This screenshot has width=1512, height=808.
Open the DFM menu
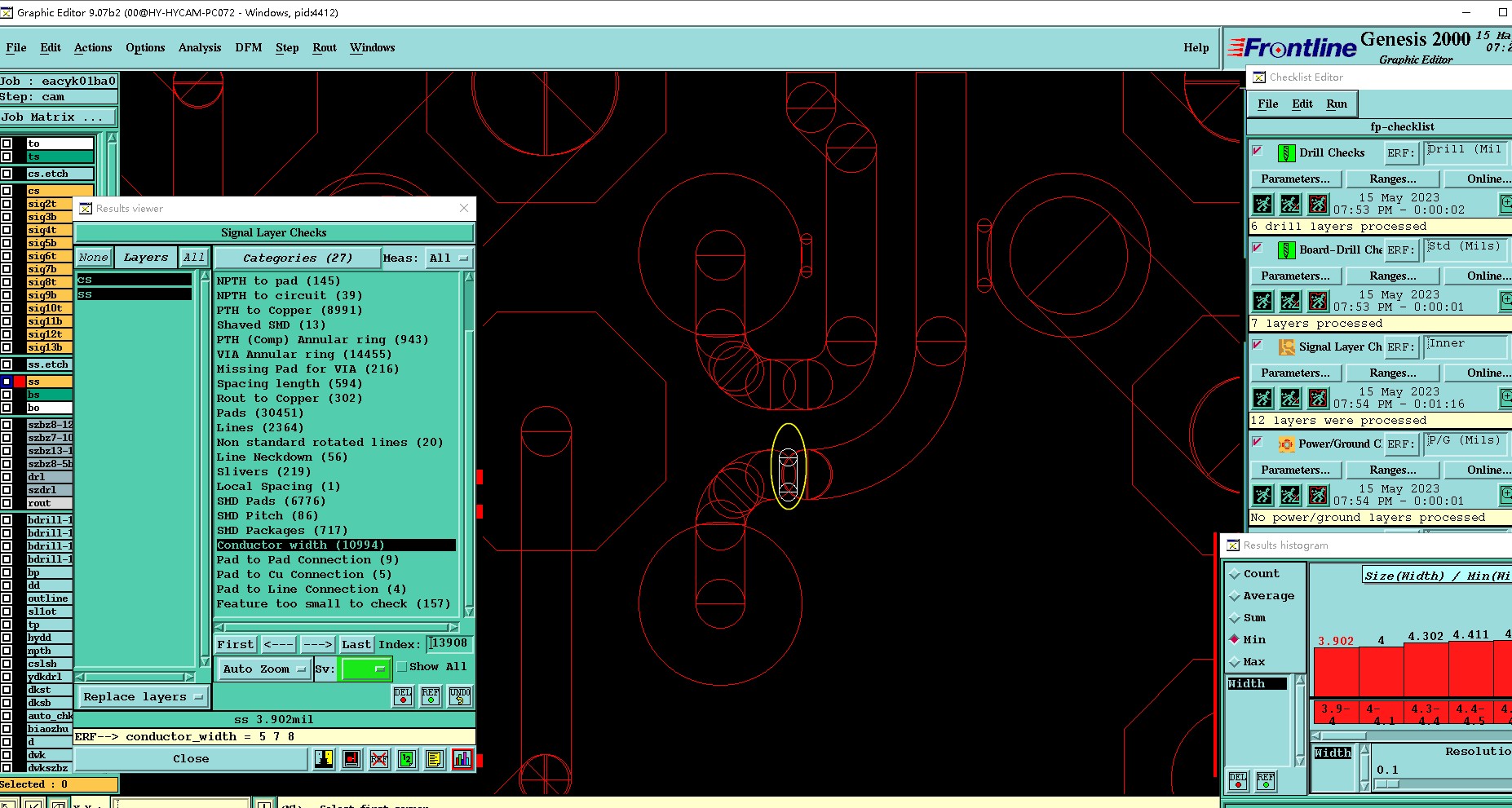pos(249,48)
